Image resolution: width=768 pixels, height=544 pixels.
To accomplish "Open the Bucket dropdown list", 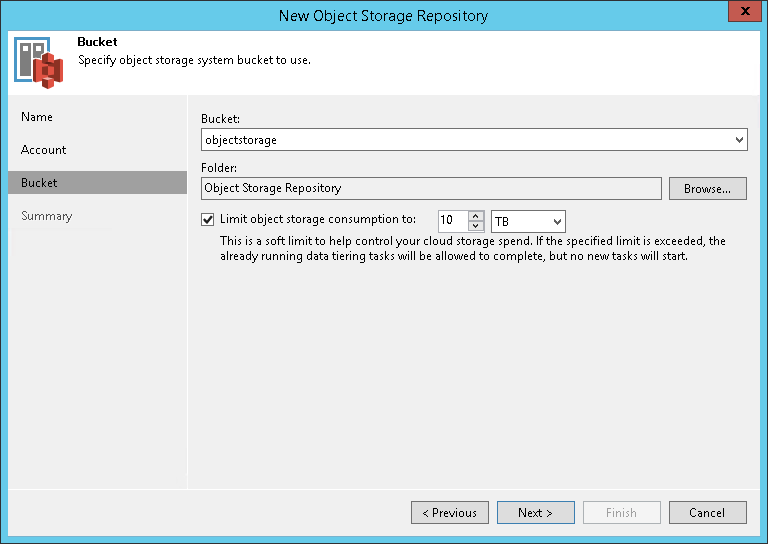I will 739,140.
